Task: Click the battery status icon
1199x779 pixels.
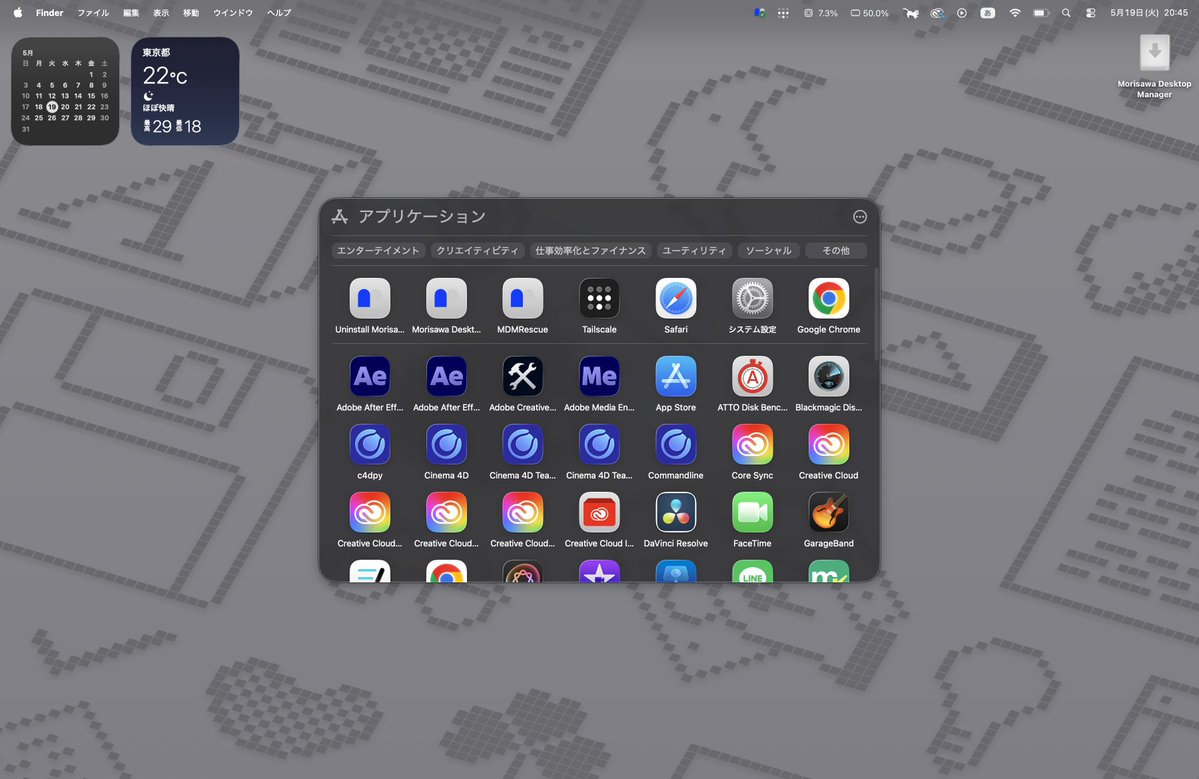Action: pyautogui.click(x=1040, y=13)
